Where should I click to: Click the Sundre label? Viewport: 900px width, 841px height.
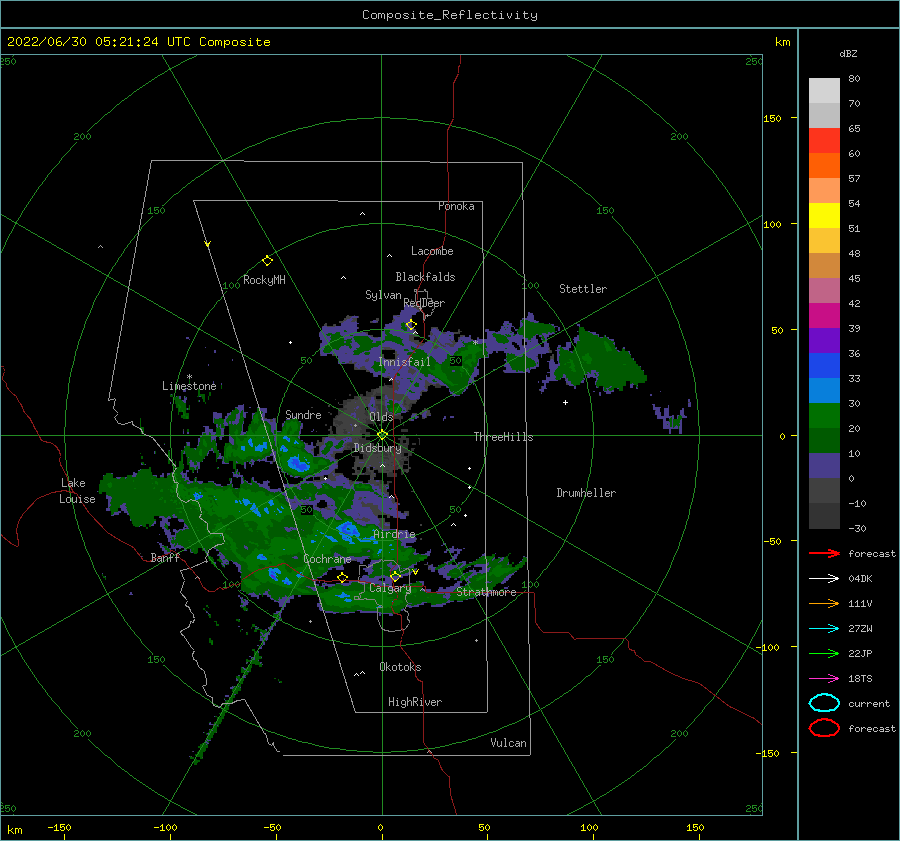pos(303,414)
